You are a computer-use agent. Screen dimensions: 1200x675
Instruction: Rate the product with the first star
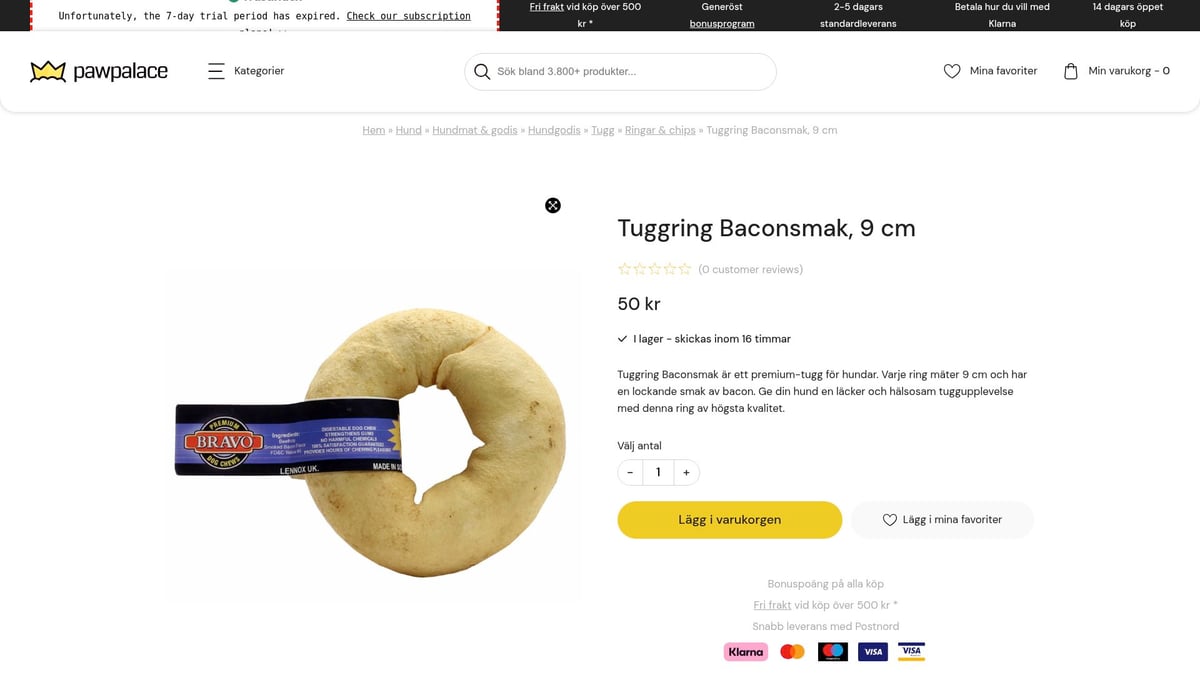[623, 268]
